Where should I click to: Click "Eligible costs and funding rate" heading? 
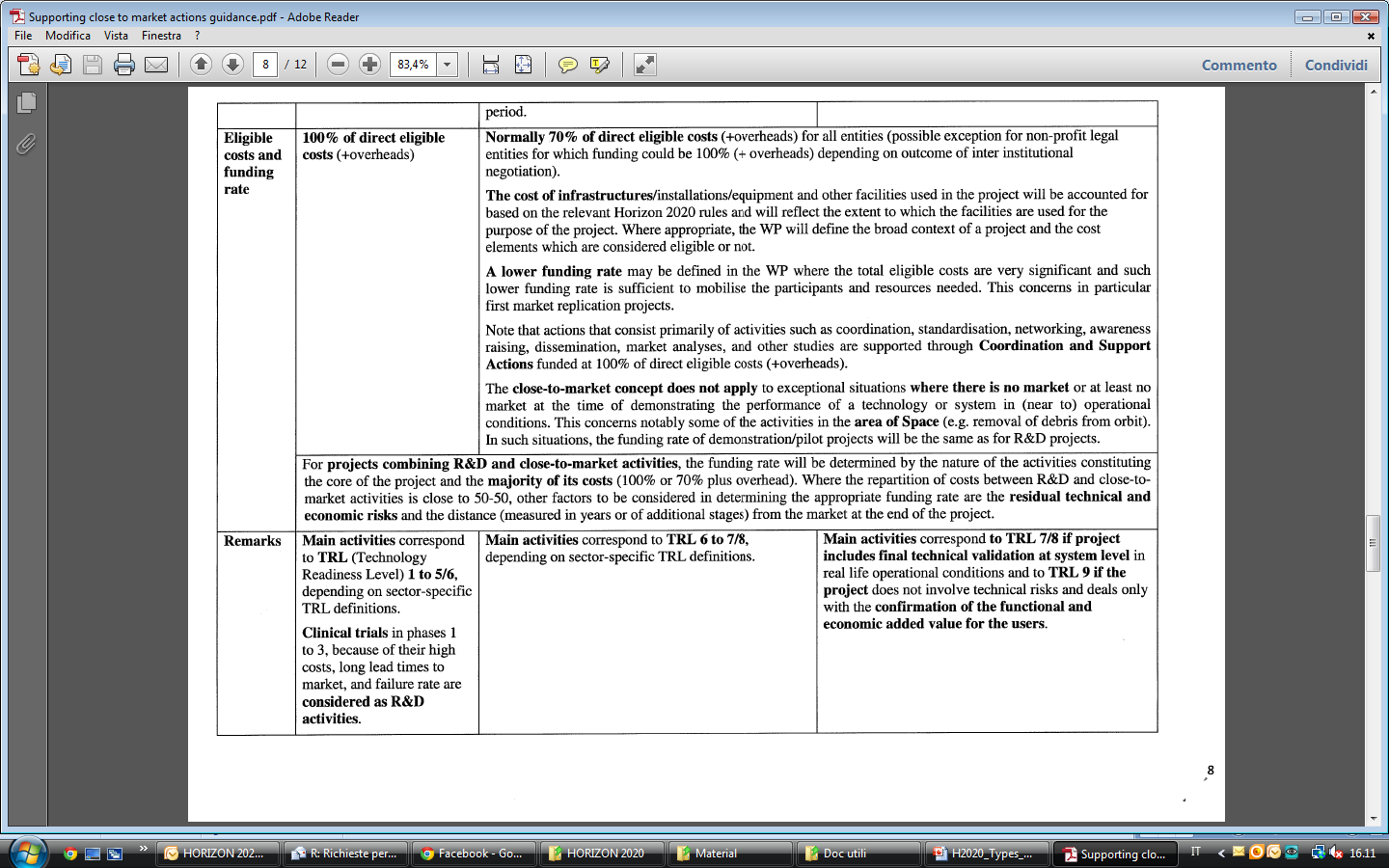(x=253, y=163)
